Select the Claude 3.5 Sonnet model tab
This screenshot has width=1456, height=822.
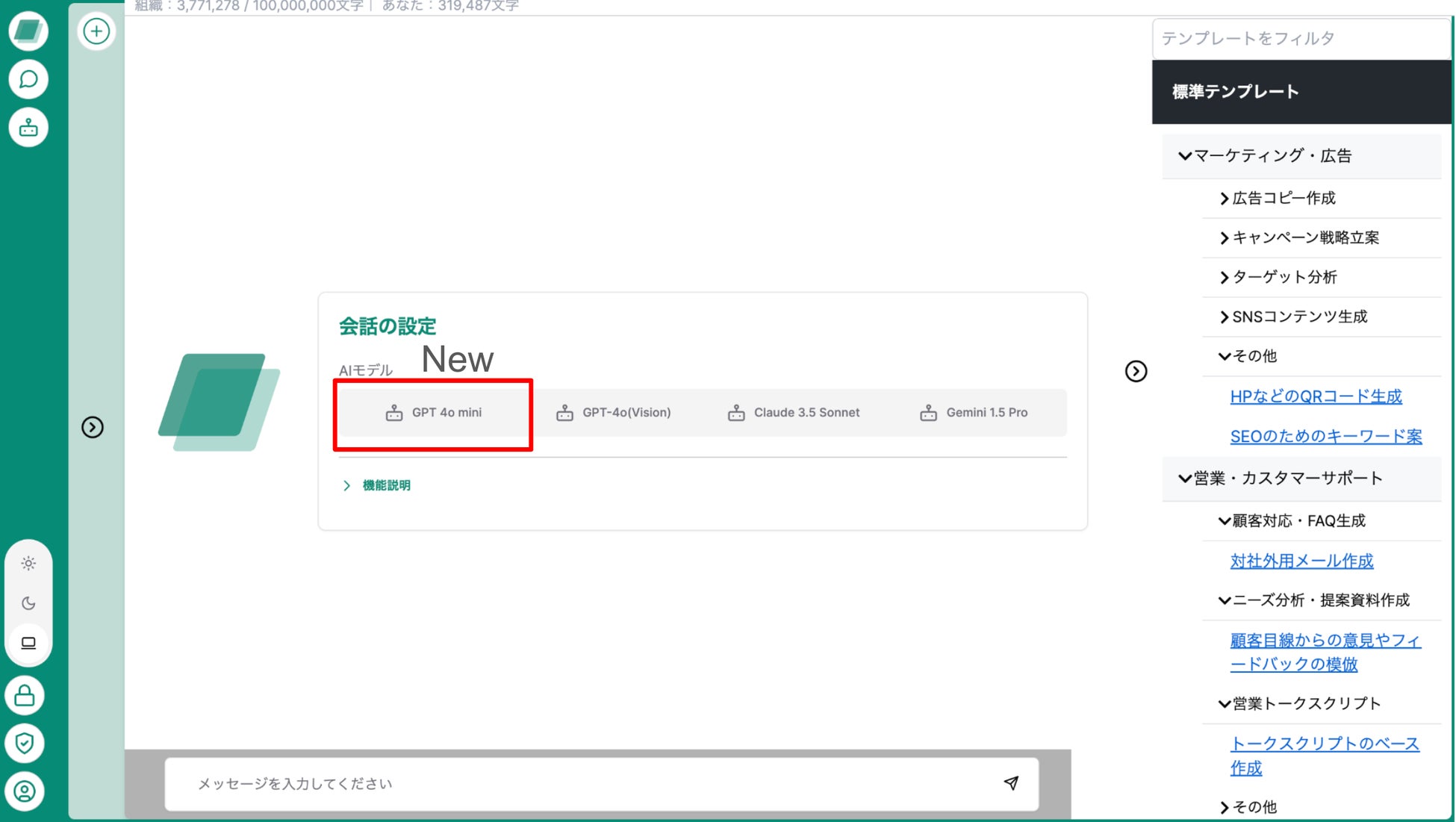[x=794, y=413]
